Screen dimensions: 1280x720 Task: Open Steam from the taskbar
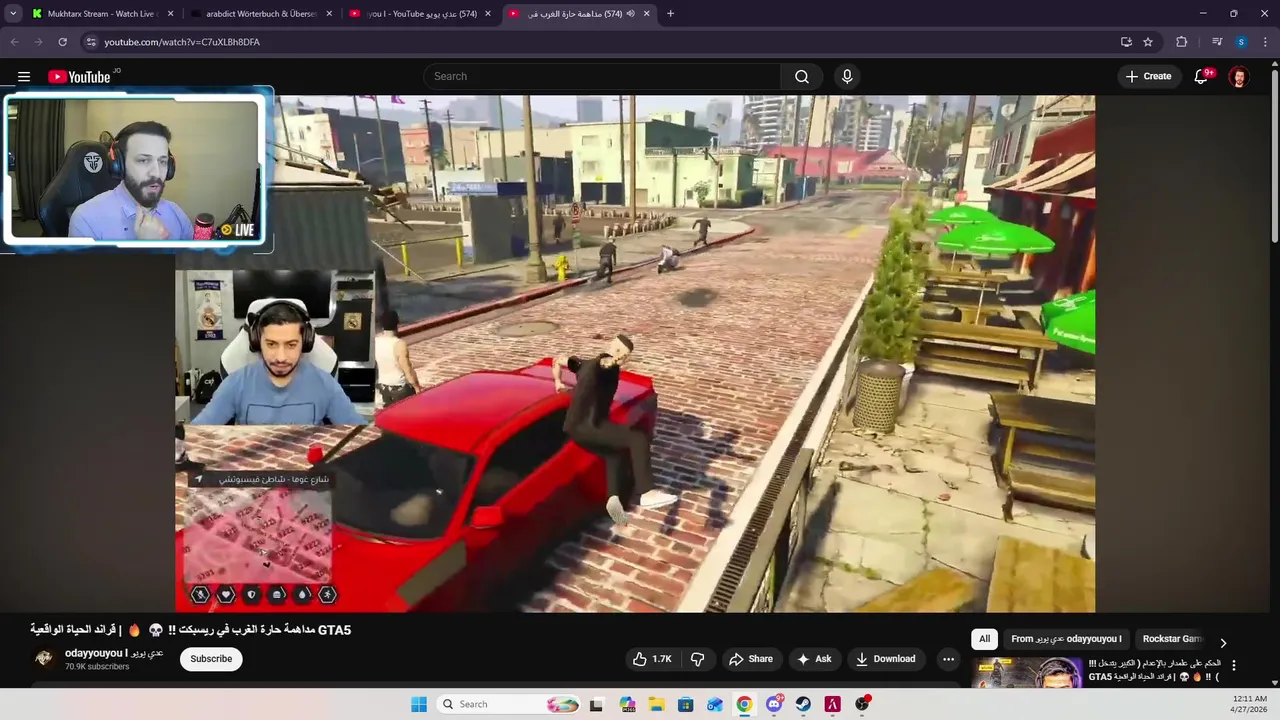(x=803, y=704)
